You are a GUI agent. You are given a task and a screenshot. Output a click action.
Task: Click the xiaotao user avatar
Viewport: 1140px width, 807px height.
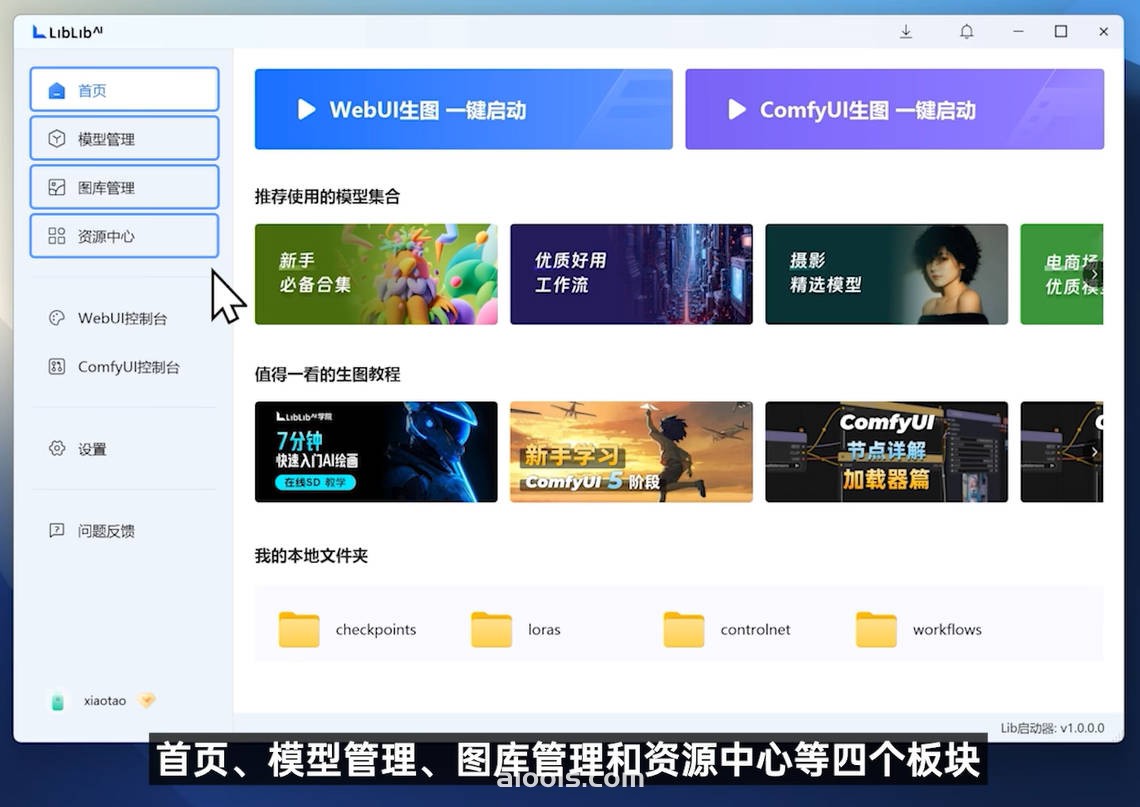pos(57,702)
